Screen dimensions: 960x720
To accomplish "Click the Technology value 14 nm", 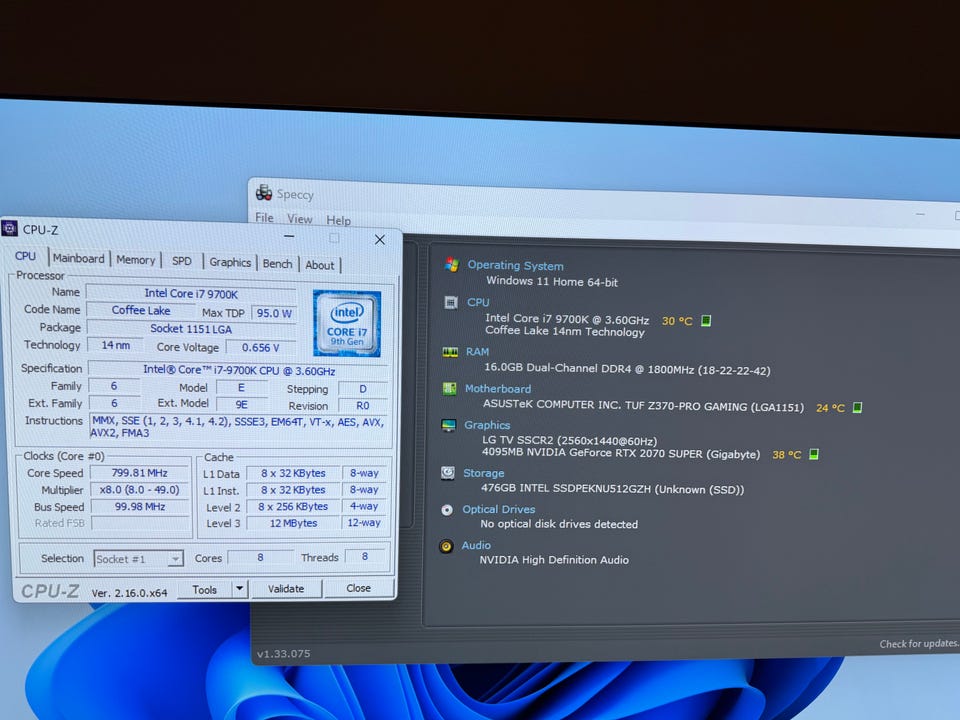I will 115,345.
